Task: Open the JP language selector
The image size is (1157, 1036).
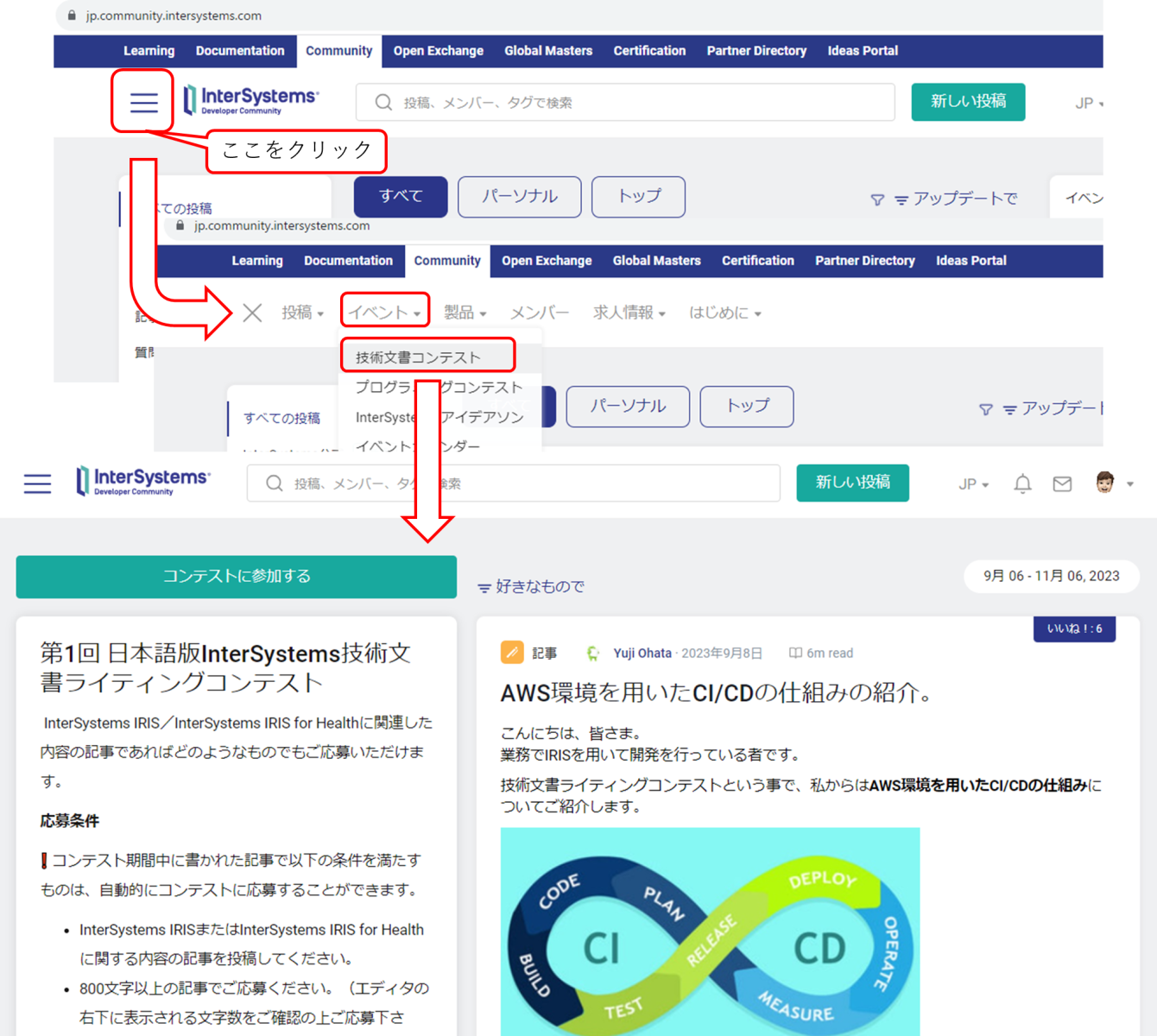Action: click(x=973, y=484)
